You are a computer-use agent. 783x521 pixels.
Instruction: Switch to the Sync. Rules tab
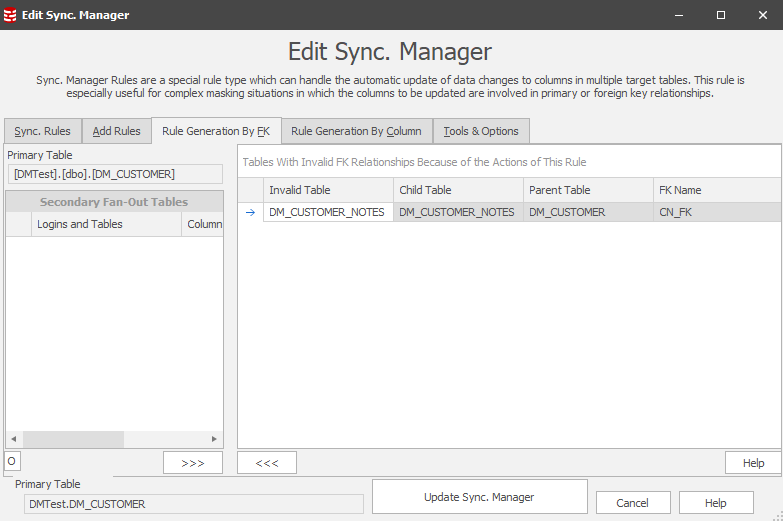coord(42,131)
